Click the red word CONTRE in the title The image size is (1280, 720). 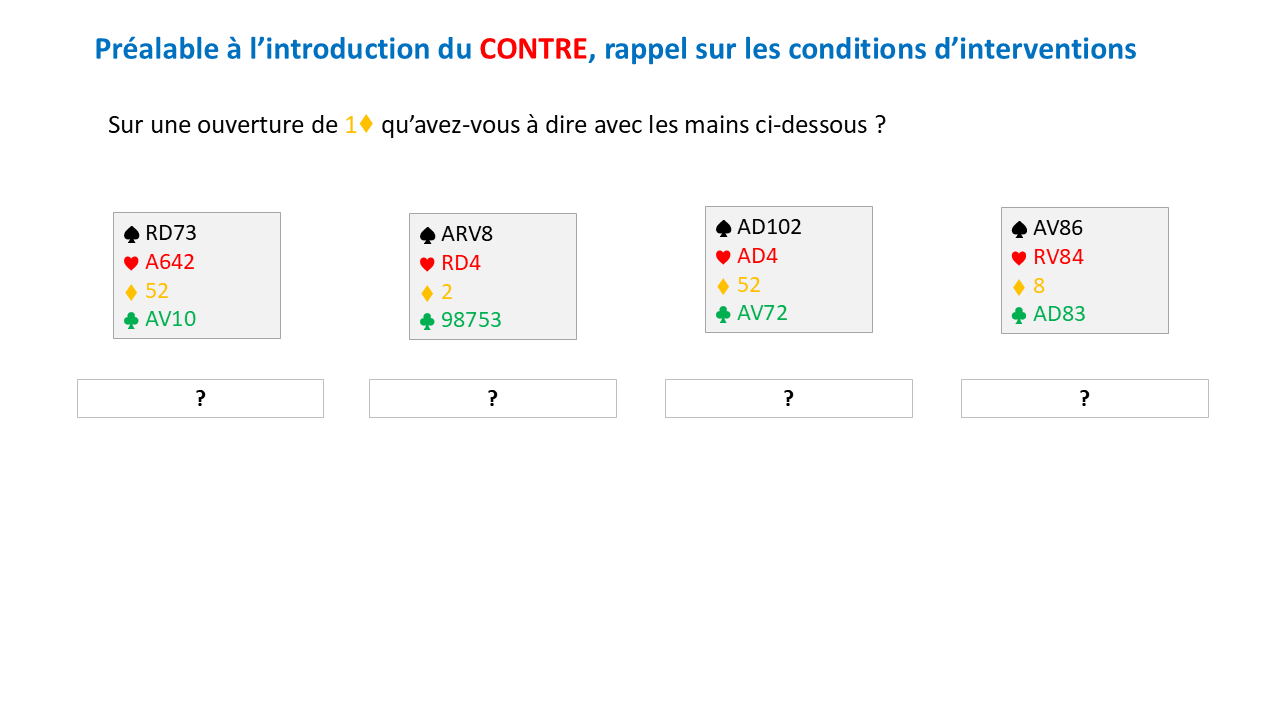[x=533, y=49]
